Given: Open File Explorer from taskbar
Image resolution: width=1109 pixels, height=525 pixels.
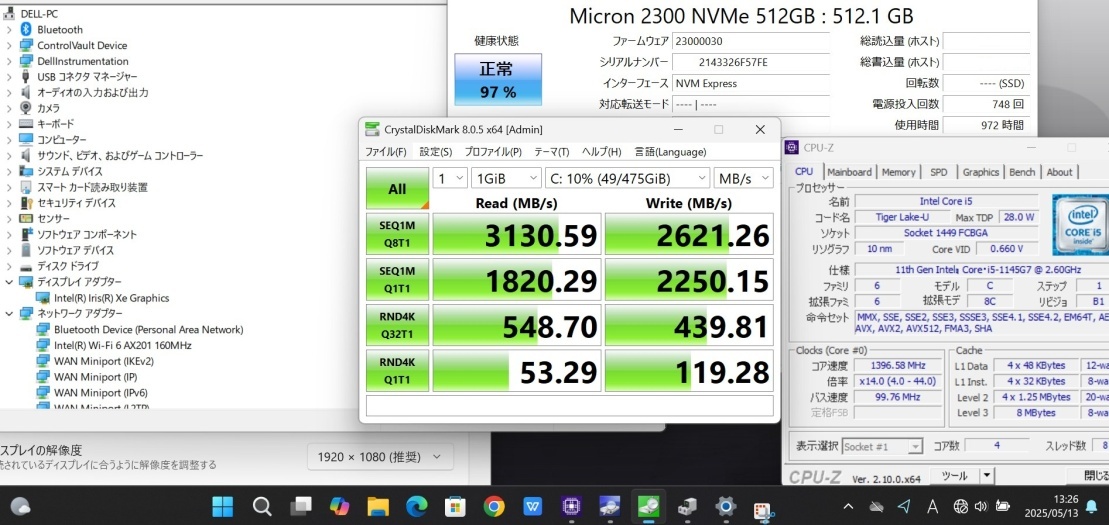Looking at the screenshot, I should (x=378, y=506).
